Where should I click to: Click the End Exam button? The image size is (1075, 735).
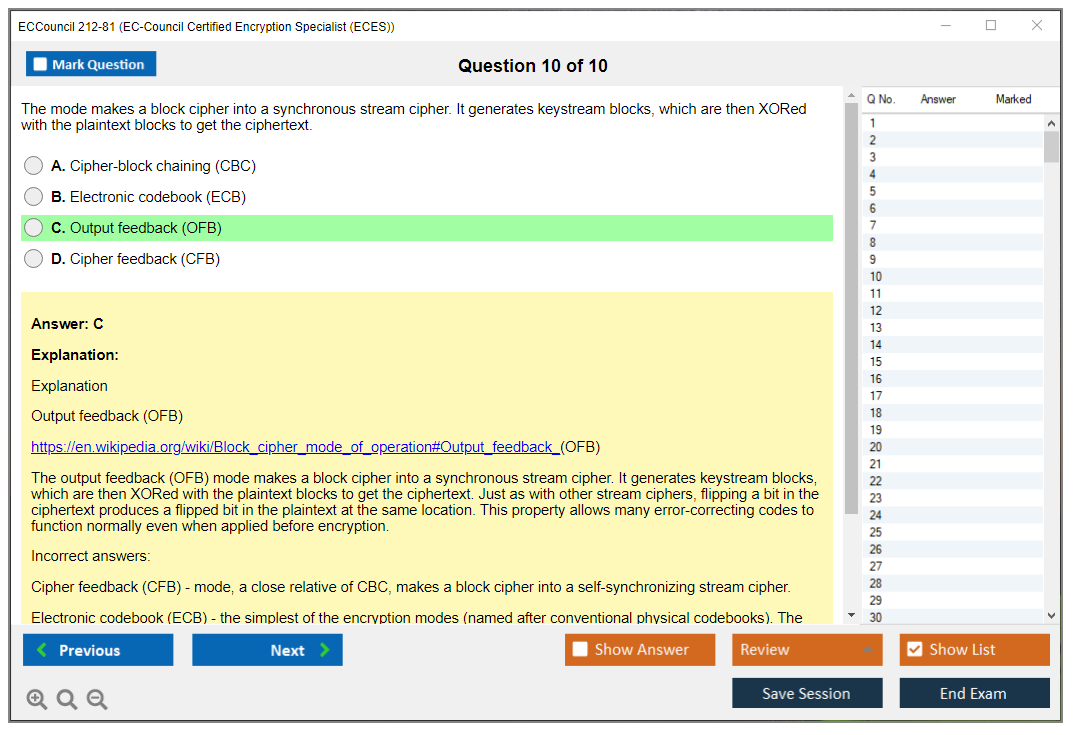click(x=974, y=693)
